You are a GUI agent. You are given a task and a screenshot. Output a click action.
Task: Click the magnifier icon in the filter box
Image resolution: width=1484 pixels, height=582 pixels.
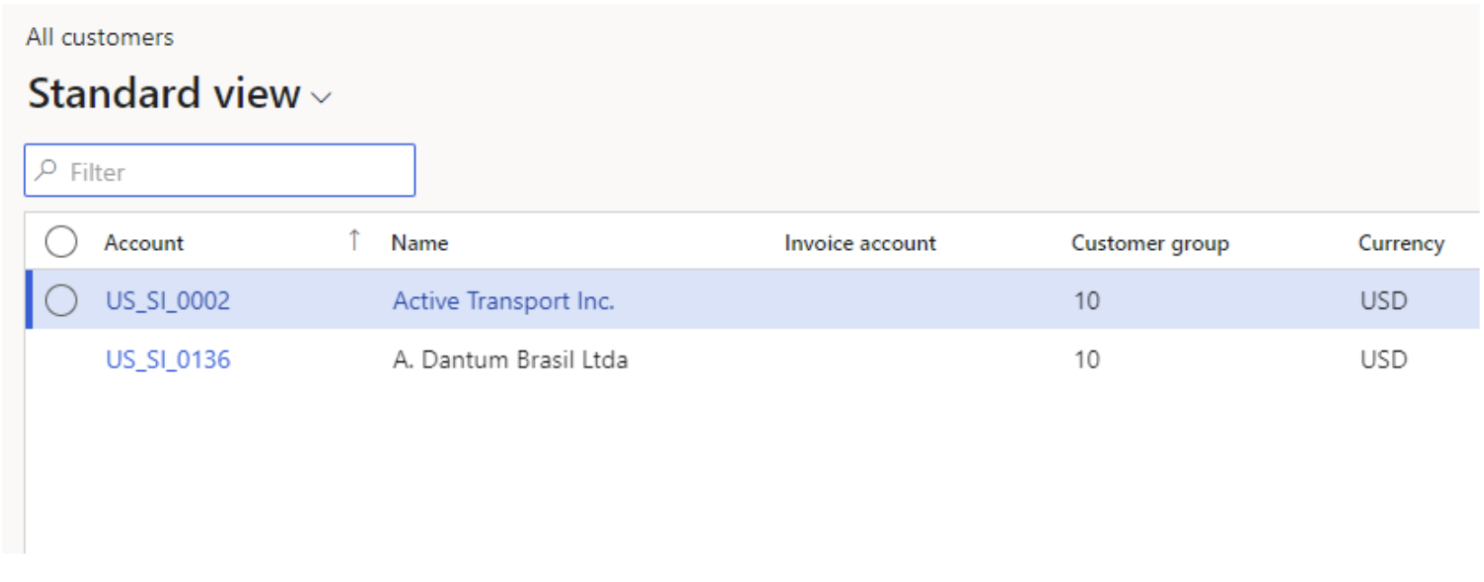[x=46, y=171]
